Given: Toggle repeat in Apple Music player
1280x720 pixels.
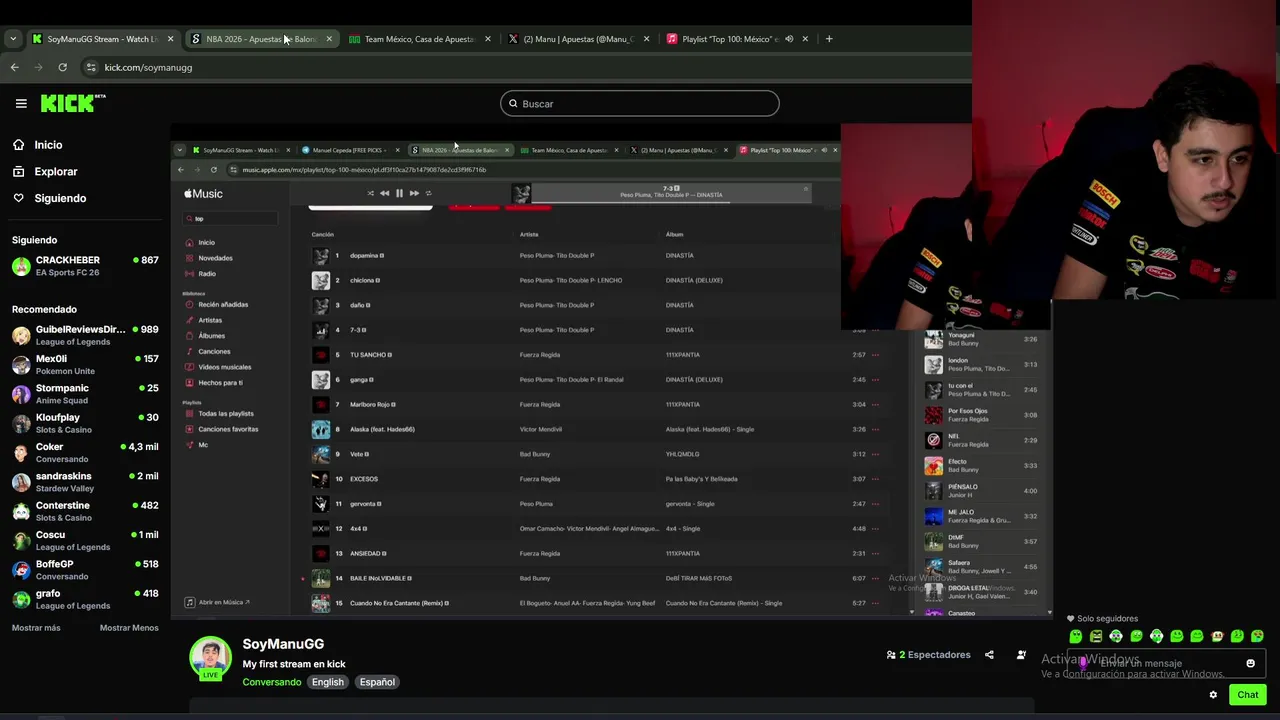Looking at the screenshot, I should pyautogui.click(x=428, y=193).
